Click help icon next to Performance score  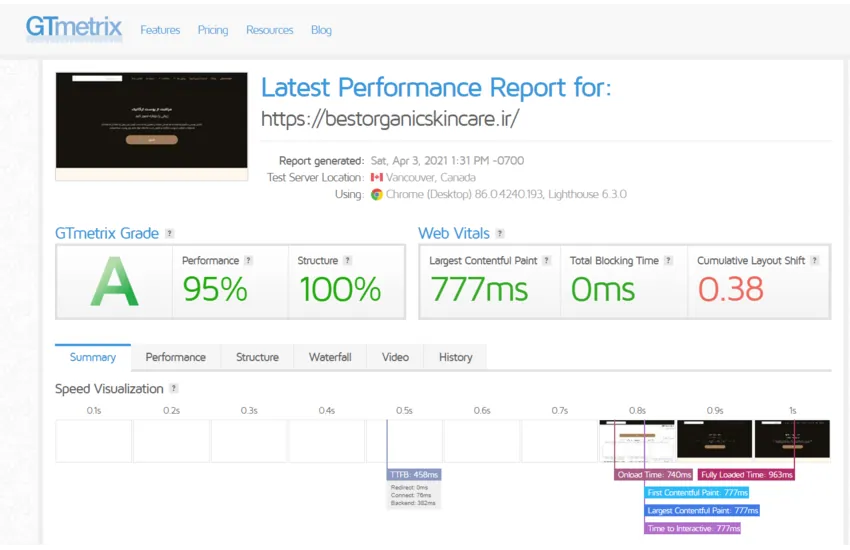(249, 261)
